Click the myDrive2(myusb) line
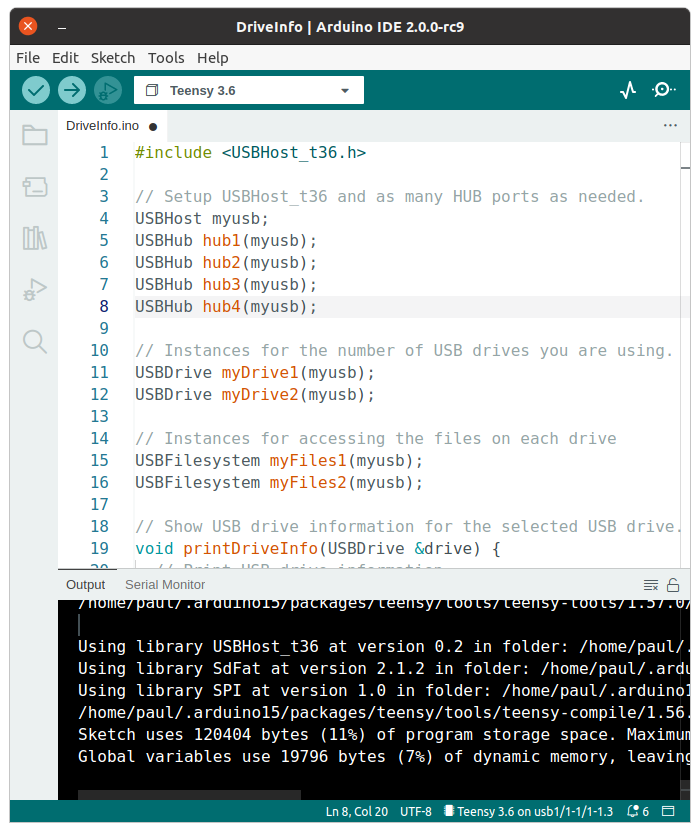The height and width of the screenshot is (832, 700). [x=255, y=395]
